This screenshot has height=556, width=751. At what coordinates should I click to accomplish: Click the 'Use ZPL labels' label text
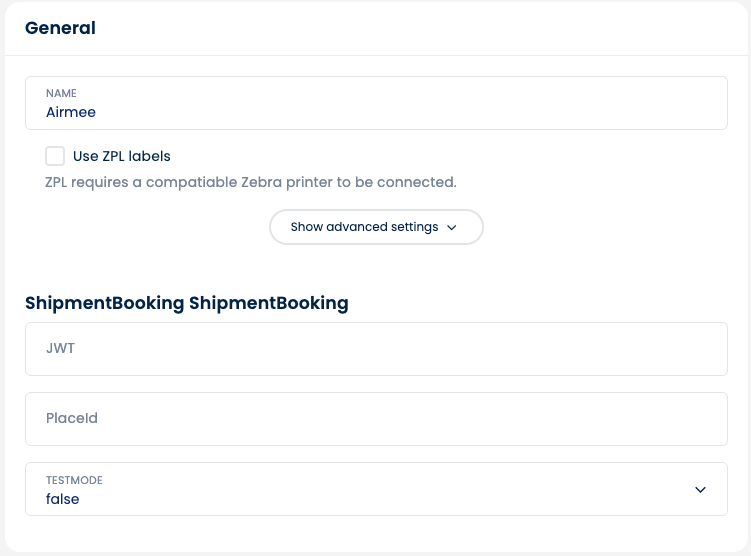pyautogui.click(x=121, y=156)
